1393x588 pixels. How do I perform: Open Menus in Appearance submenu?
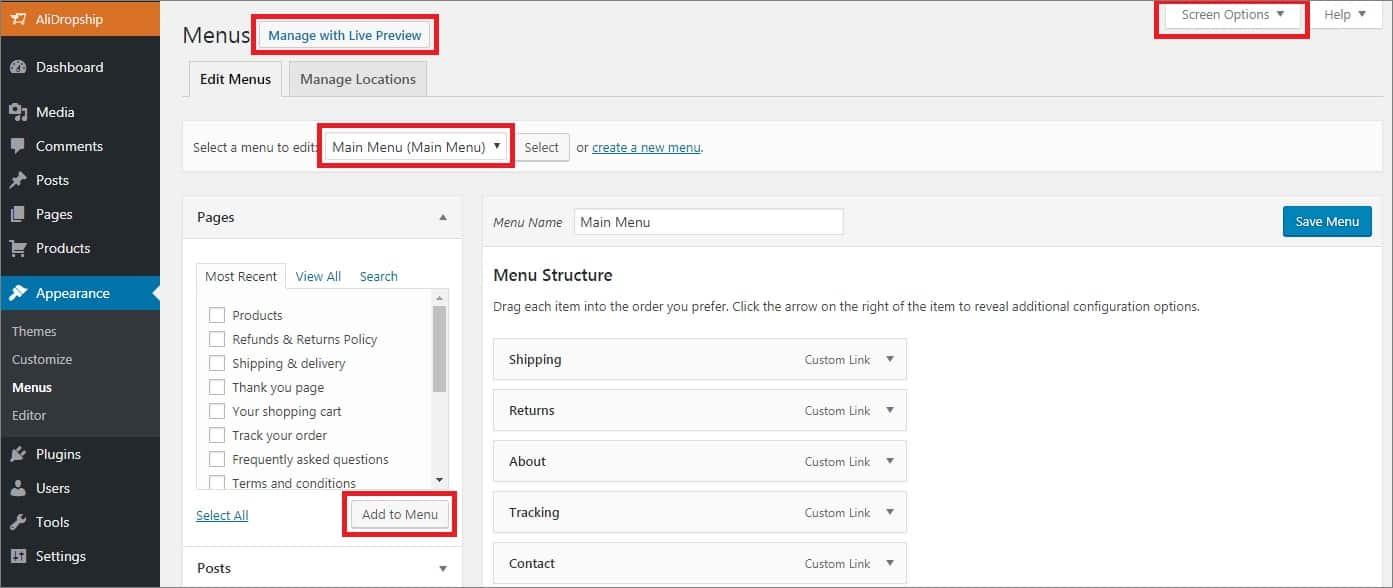pyautogui.click(x=32, y=387)
